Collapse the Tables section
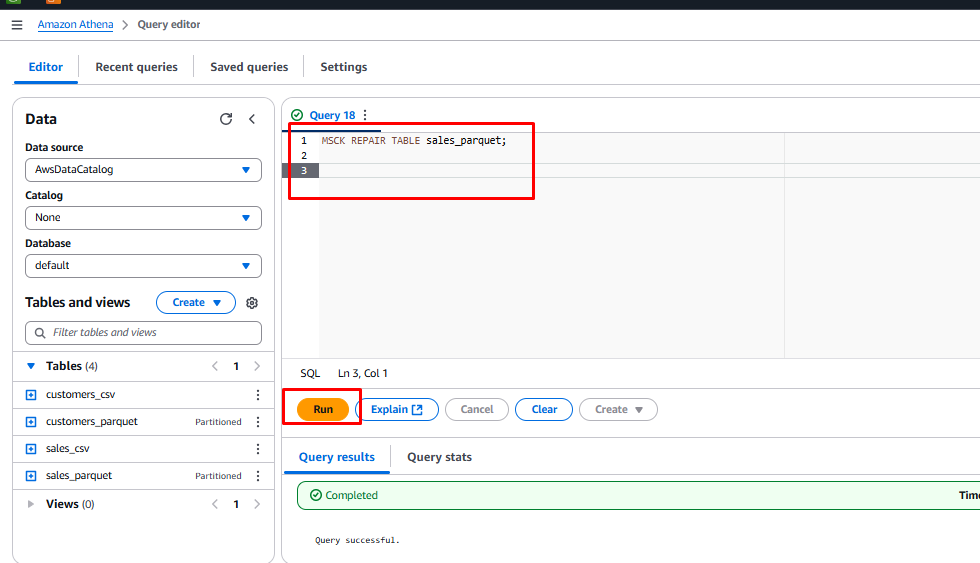 pyautogui.click(x=31, y=367)
